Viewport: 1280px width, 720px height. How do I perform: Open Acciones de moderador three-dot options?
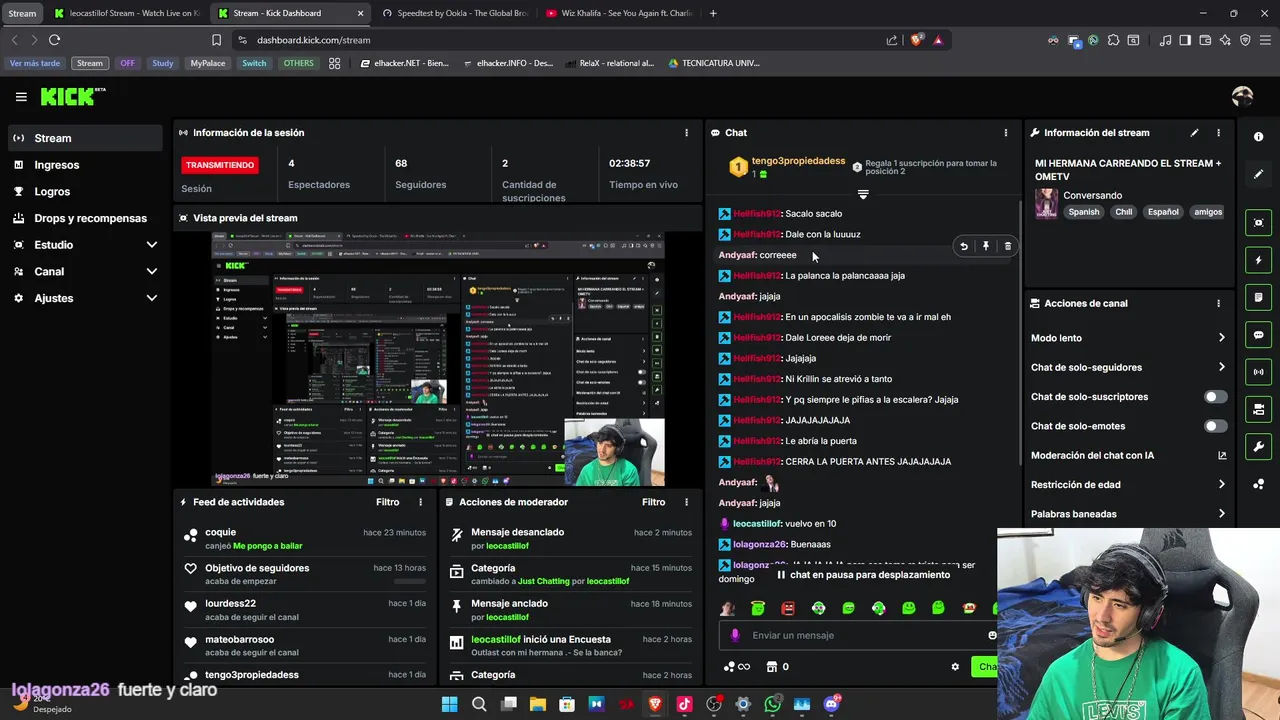tap(686, 502)
